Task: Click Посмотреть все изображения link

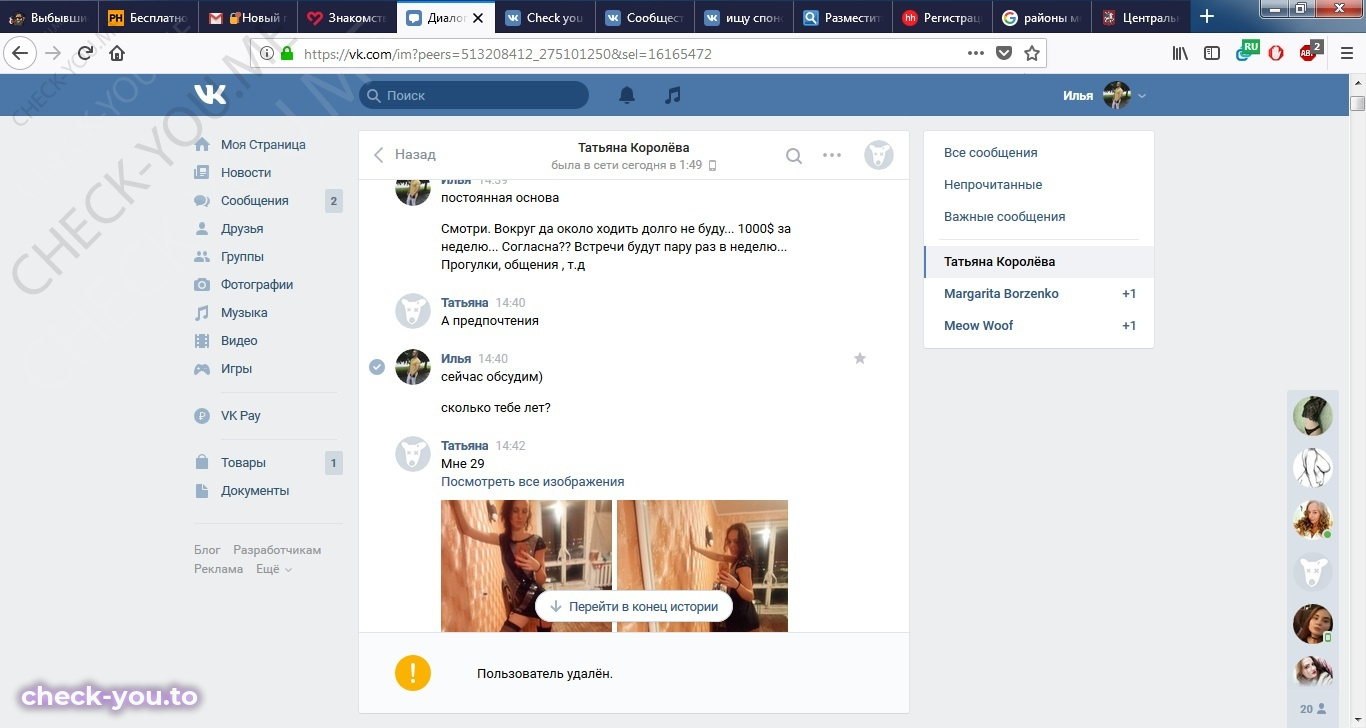Action: coord(532,481)
